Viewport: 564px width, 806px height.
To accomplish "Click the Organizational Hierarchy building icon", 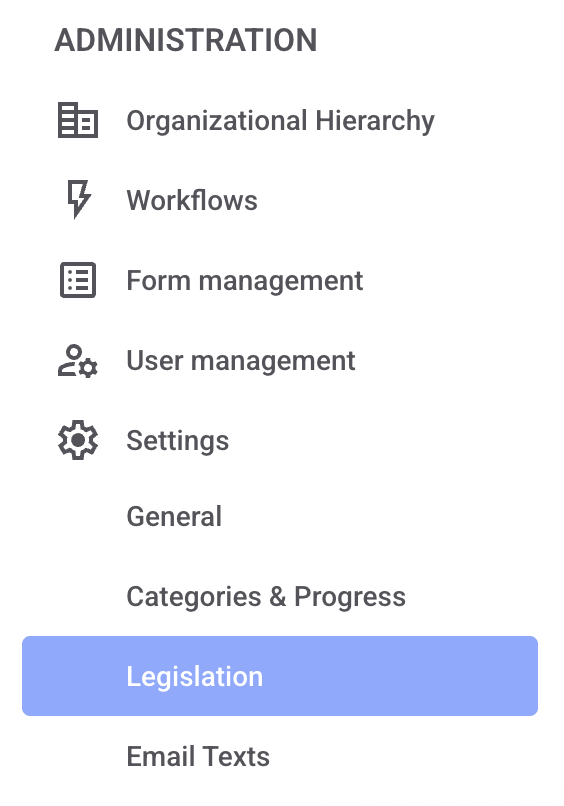I will click(x=78, y=120).
